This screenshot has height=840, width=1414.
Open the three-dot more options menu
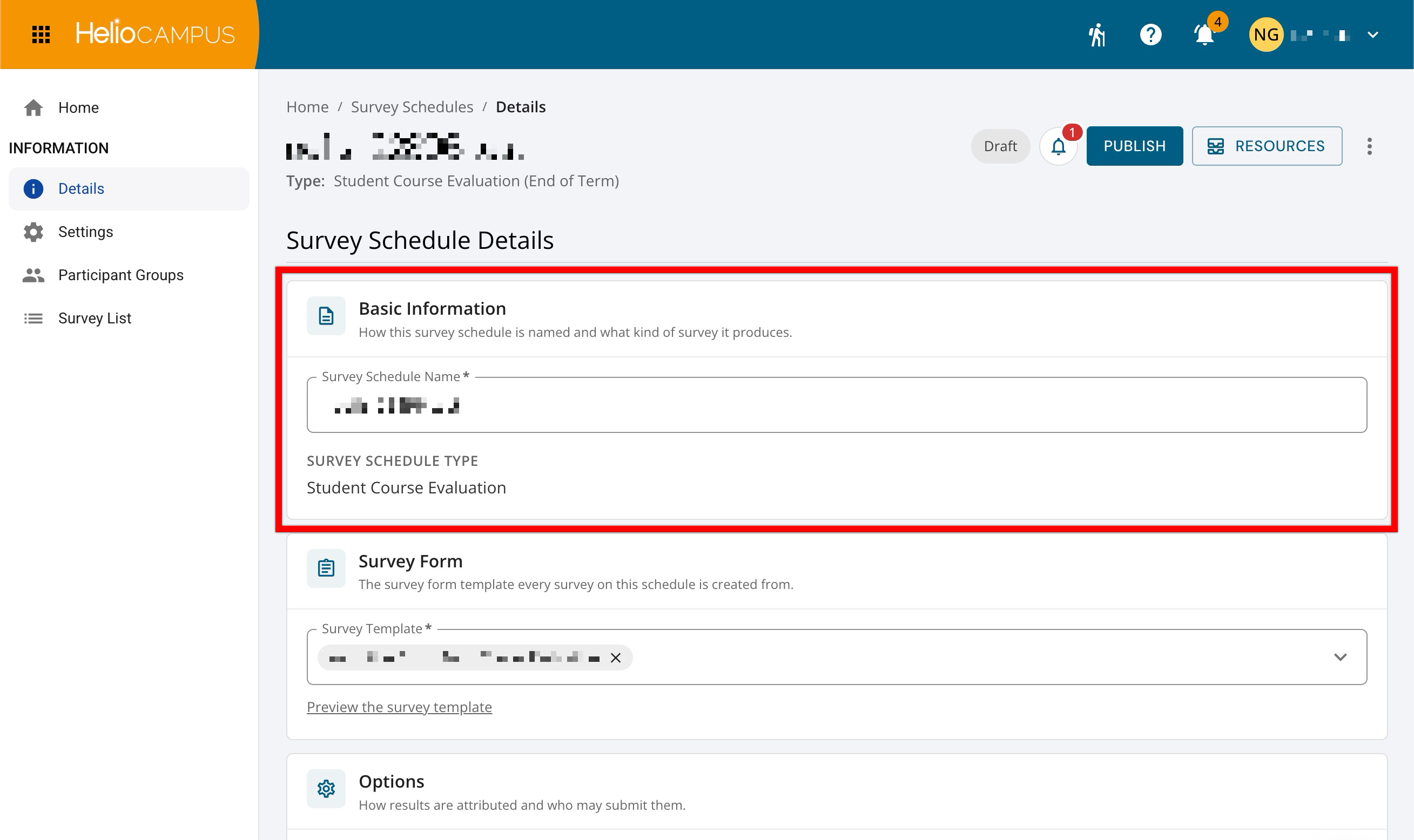point(1369,147)
